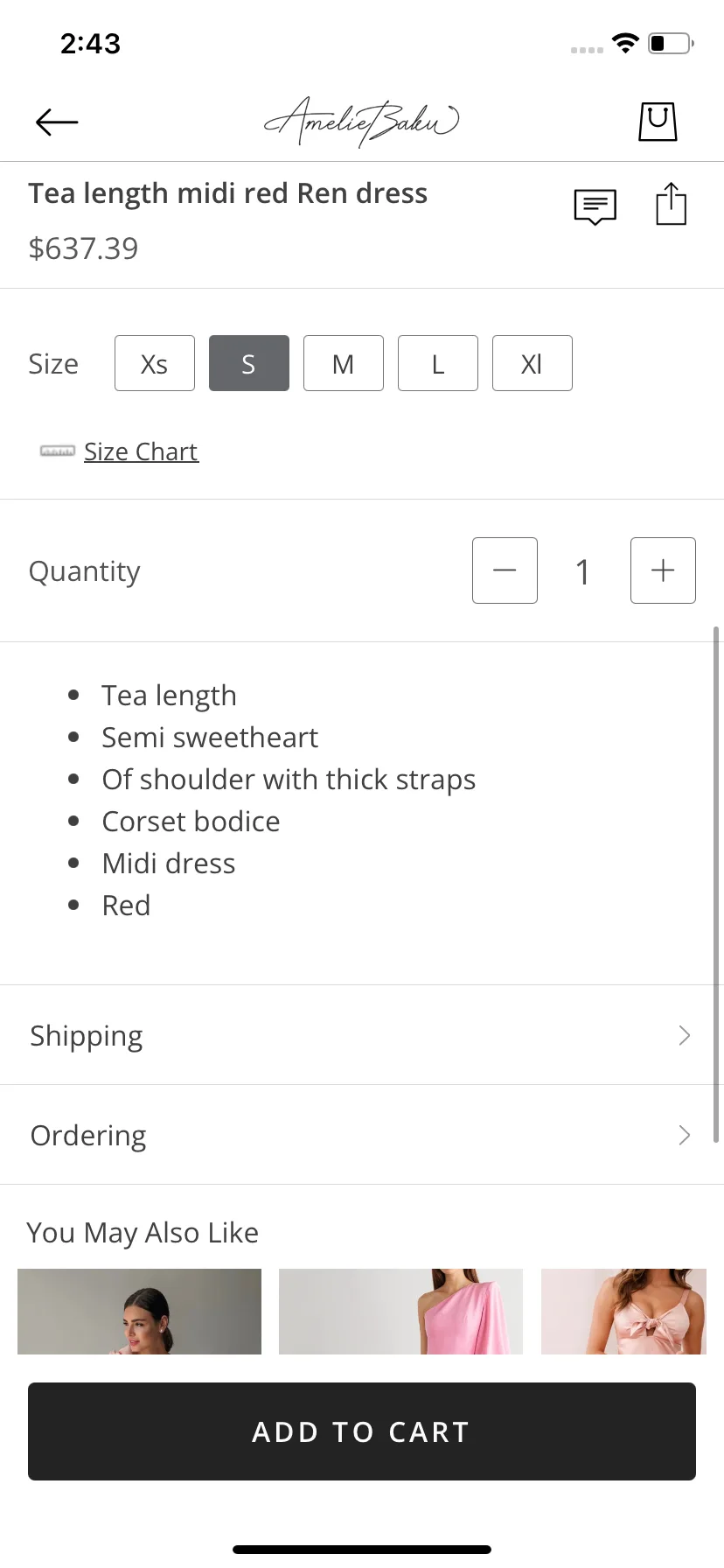The image size is (724, 1568).
Task: Open the Size Chart link
Action: click(141, 451)
